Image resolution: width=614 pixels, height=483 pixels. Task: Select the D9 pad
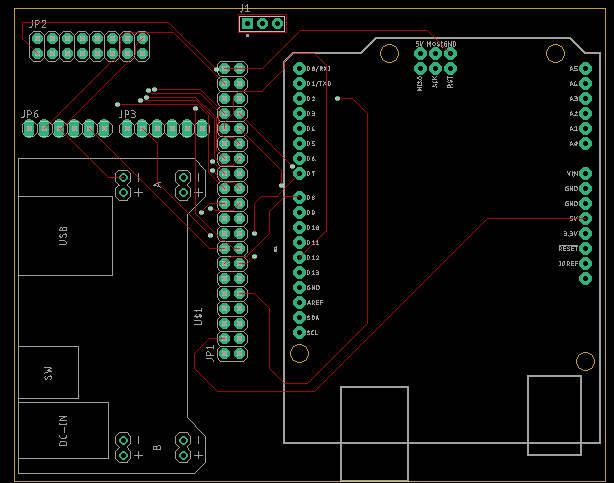pos(299,212)
